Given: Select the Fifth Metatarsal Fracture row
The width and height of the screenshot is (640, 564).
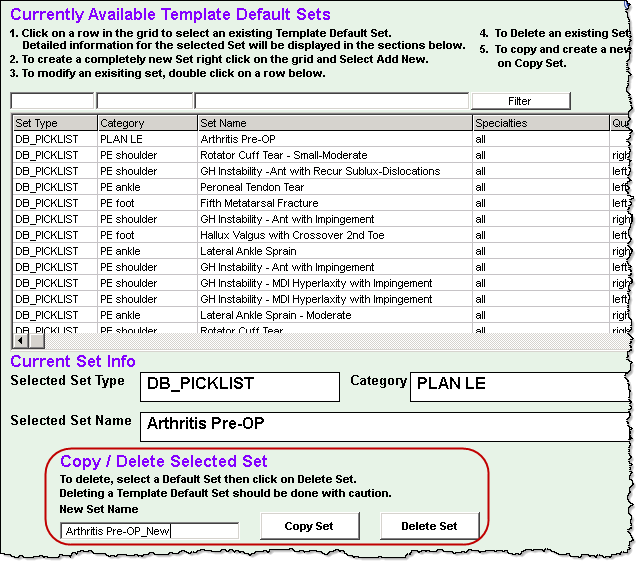Looking at the screenshot, I should [321, 203].
